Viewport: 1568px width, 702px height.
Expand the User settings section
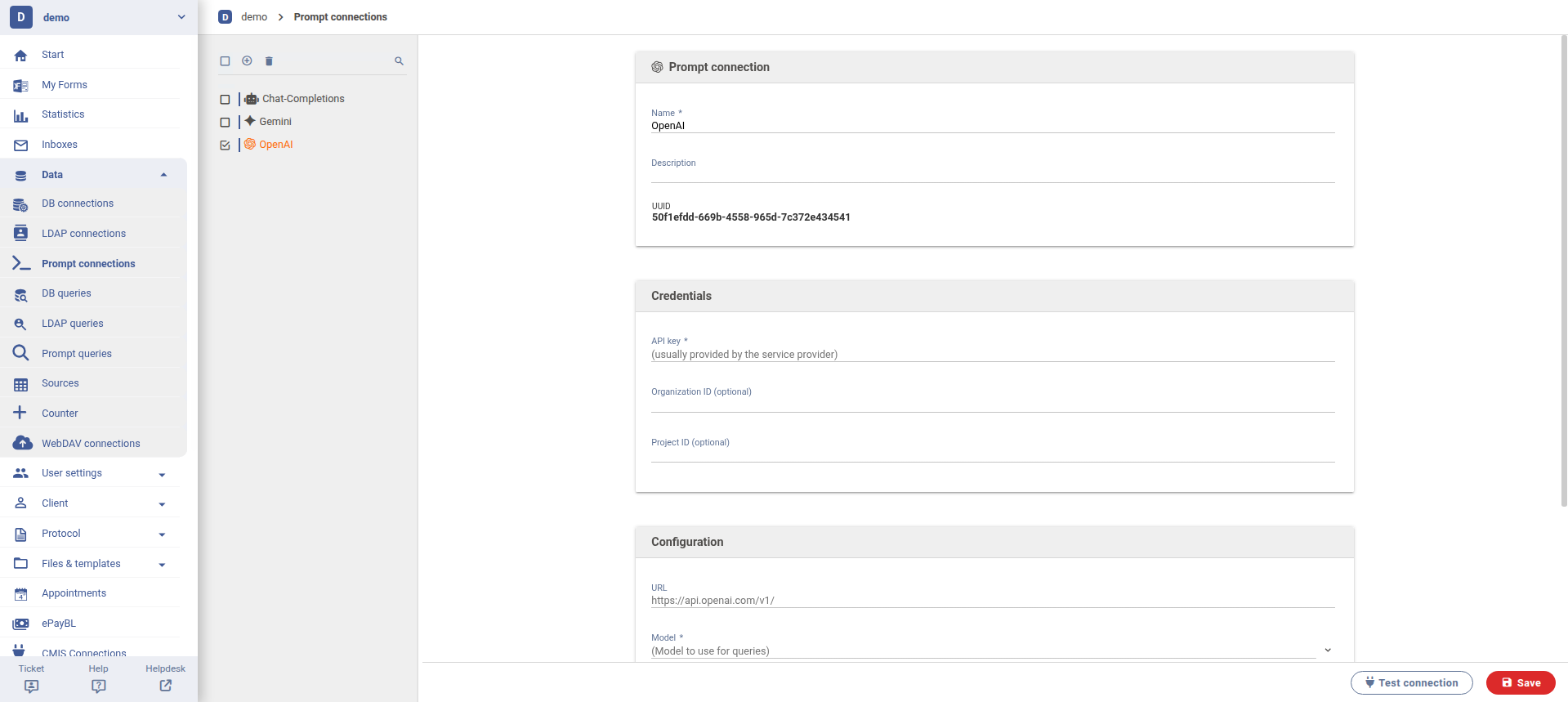click(x=162, y=474)
